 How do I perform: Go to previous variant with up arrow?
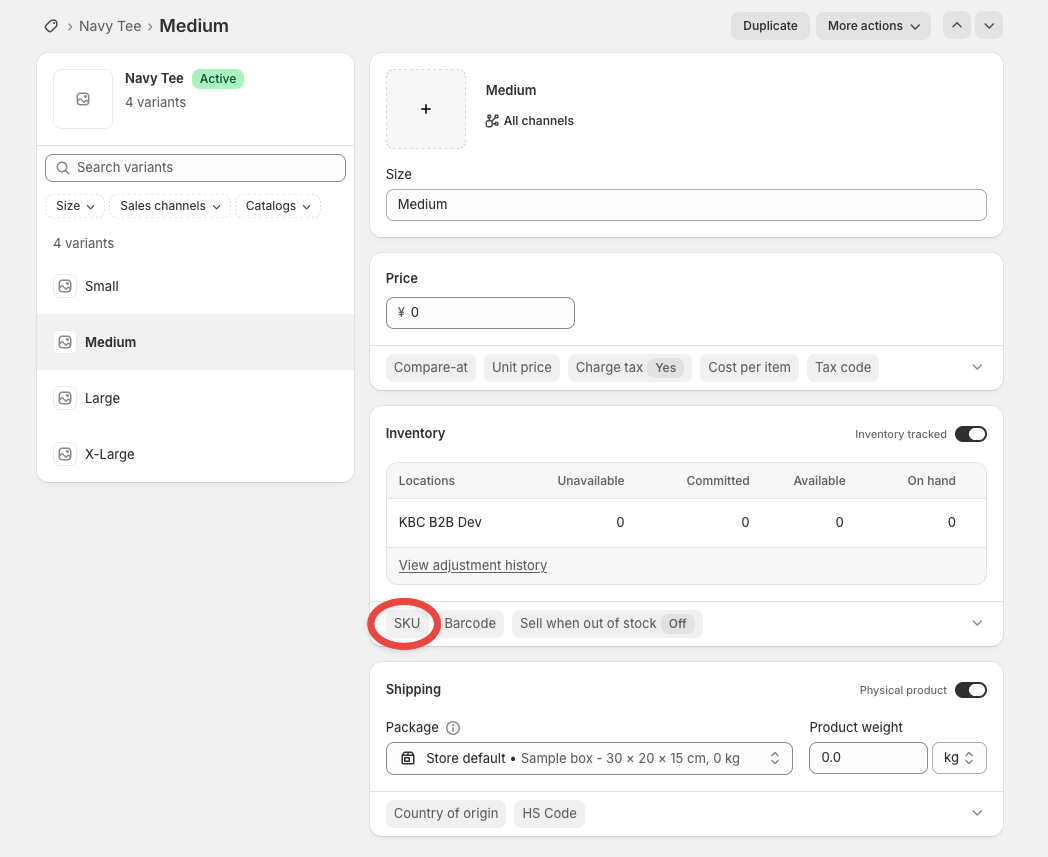coord(956,25)
